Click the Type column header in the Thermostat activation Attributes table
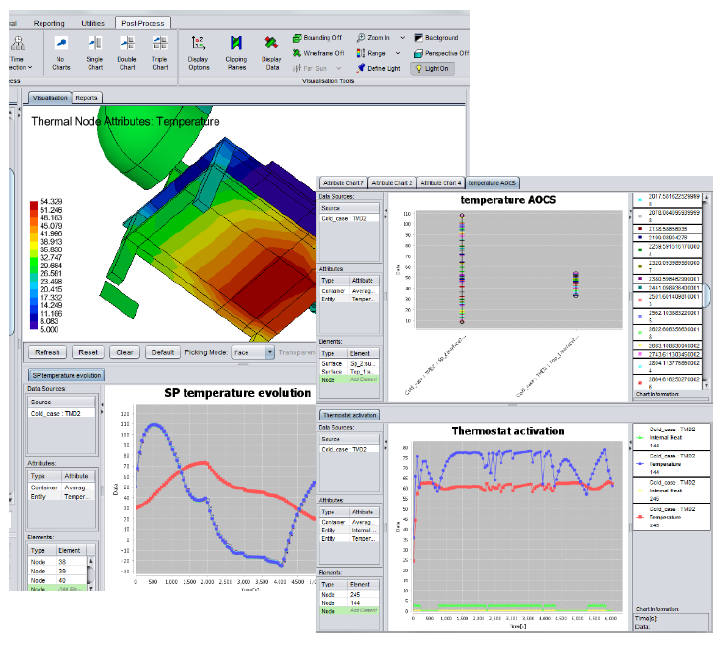The image size is (722, 651). [334, 512]
